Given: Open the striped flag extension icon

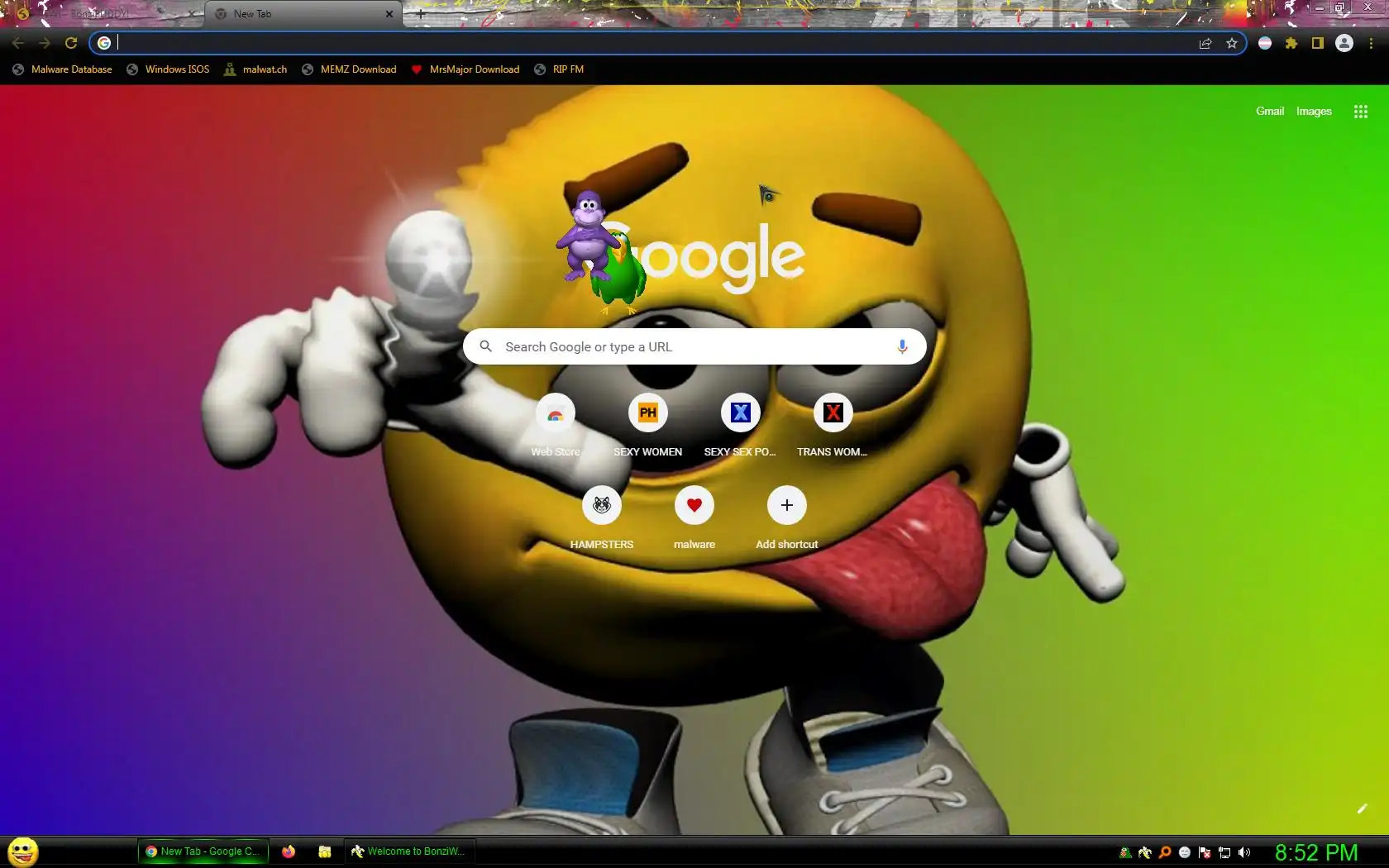Looking at the screenshot, I should tap(1265, 43).
